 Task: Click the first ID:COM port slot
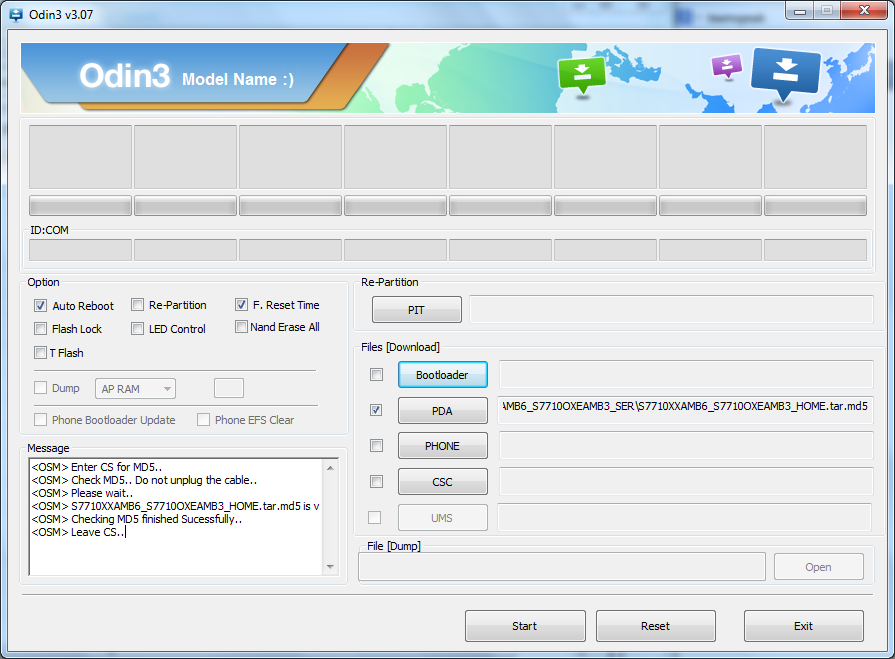tap(80, 250)
